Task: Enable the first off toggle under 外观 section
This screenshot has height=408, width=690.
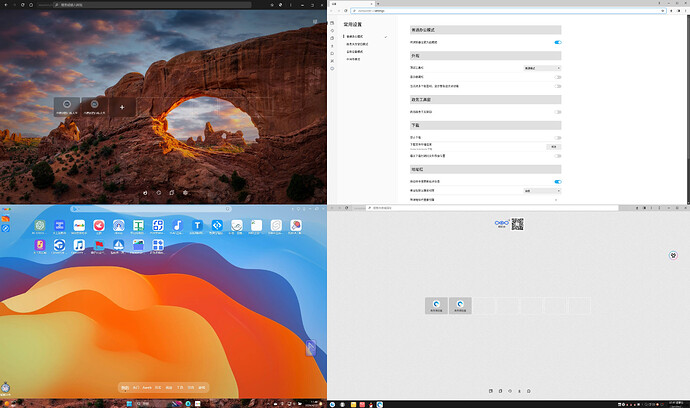Action: click(x=558, y=77)
